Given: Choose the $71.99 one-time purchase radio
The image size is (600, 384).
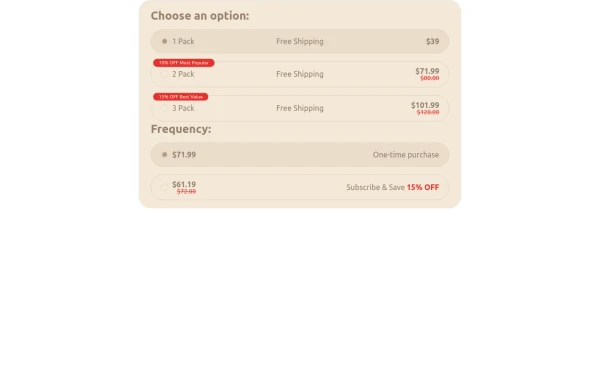Looking at the screenshot, I should pyautogui.click(x=165, y=155).
